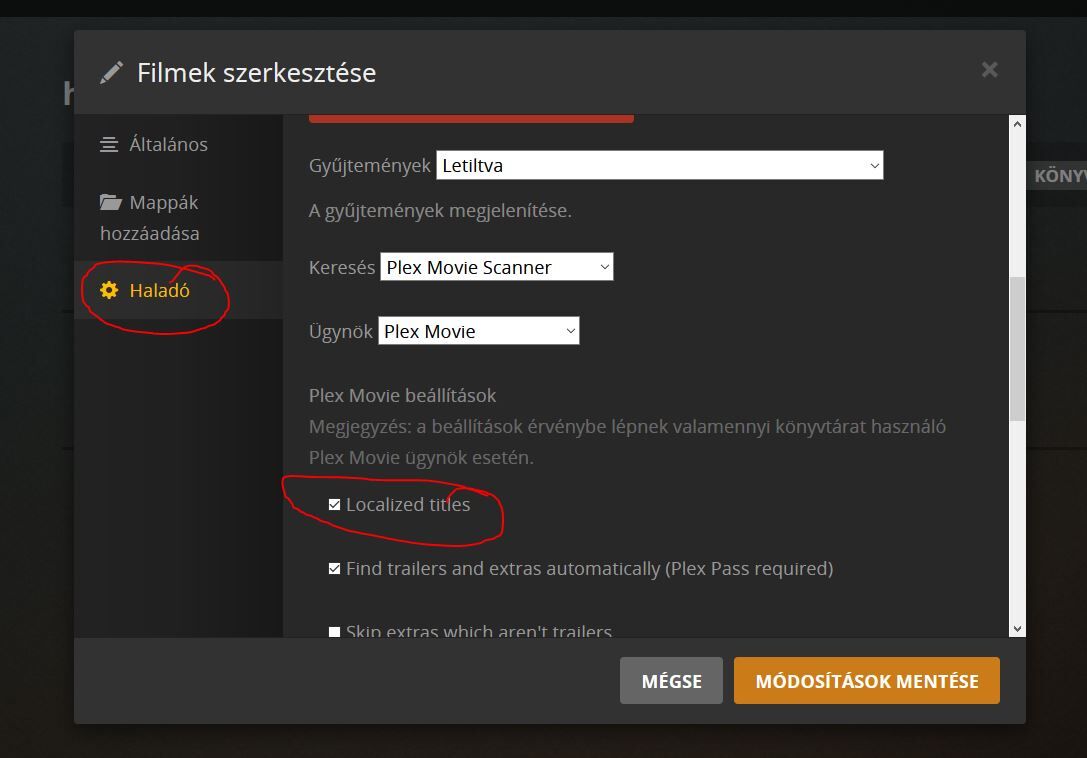Click the 'Filmek szerkesztése' title text
1087x758 pixels.
pyautogui.click(x=256, y=73)
